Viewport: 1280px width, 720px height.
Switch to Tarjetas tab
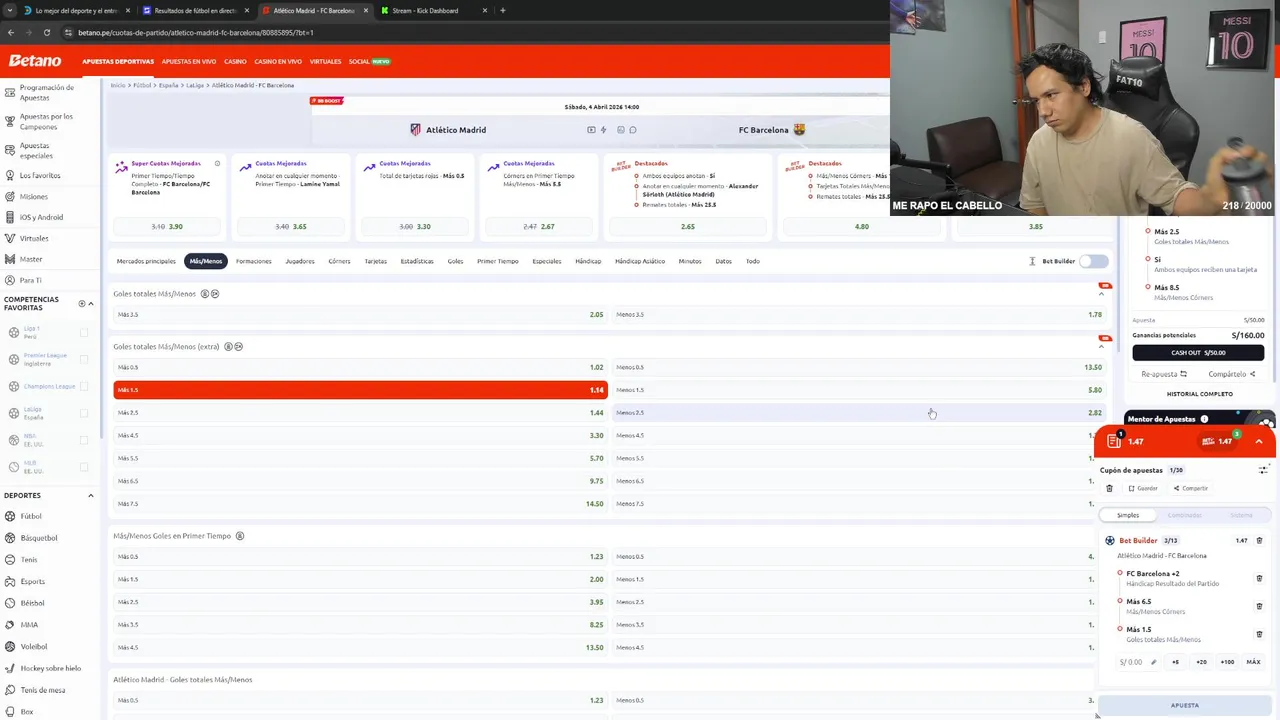coord(376,261)
